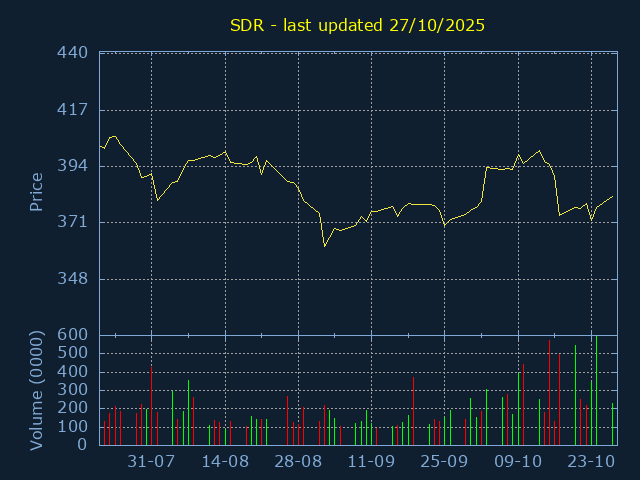Click the tallest green volume bar
The image size is (640, 480).
tap(596, 390)
